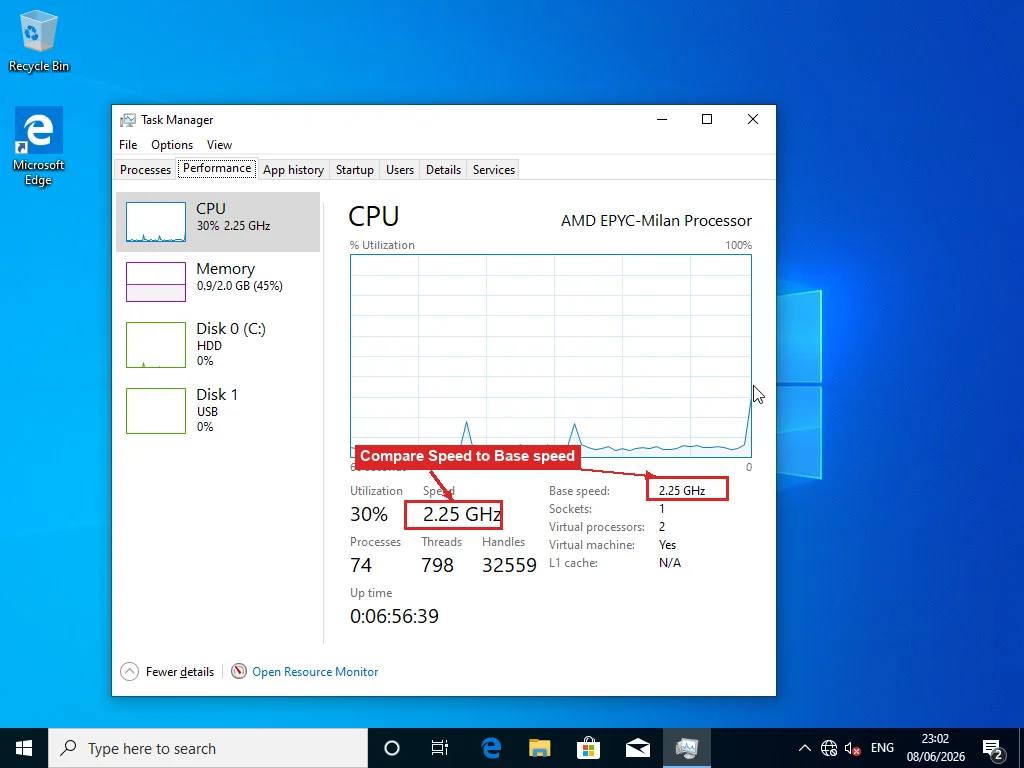Click the Virtual machine Yes value

tap(667, 545)
